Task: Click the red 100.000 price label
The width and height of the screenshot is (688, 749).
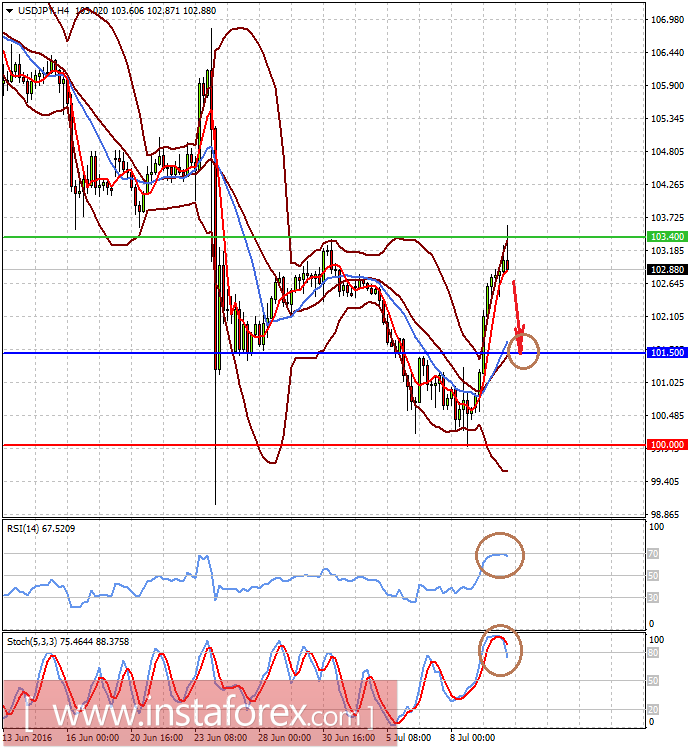Action: [667, 445]
